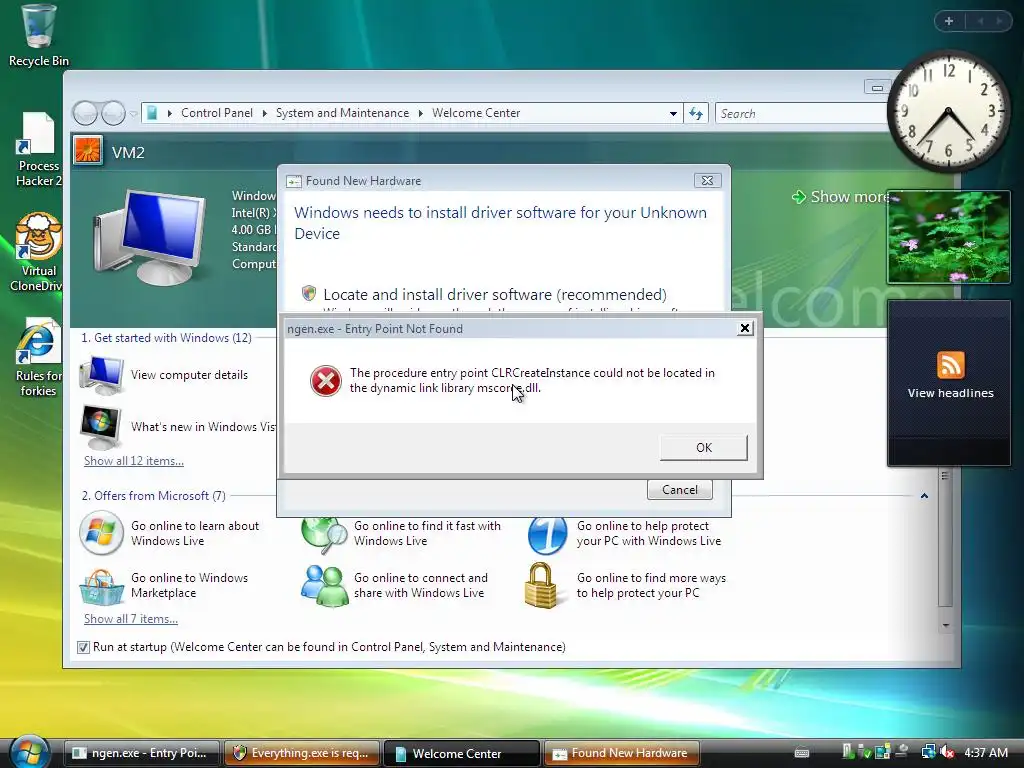Minimize the Welcome Center window

point(877,88)
